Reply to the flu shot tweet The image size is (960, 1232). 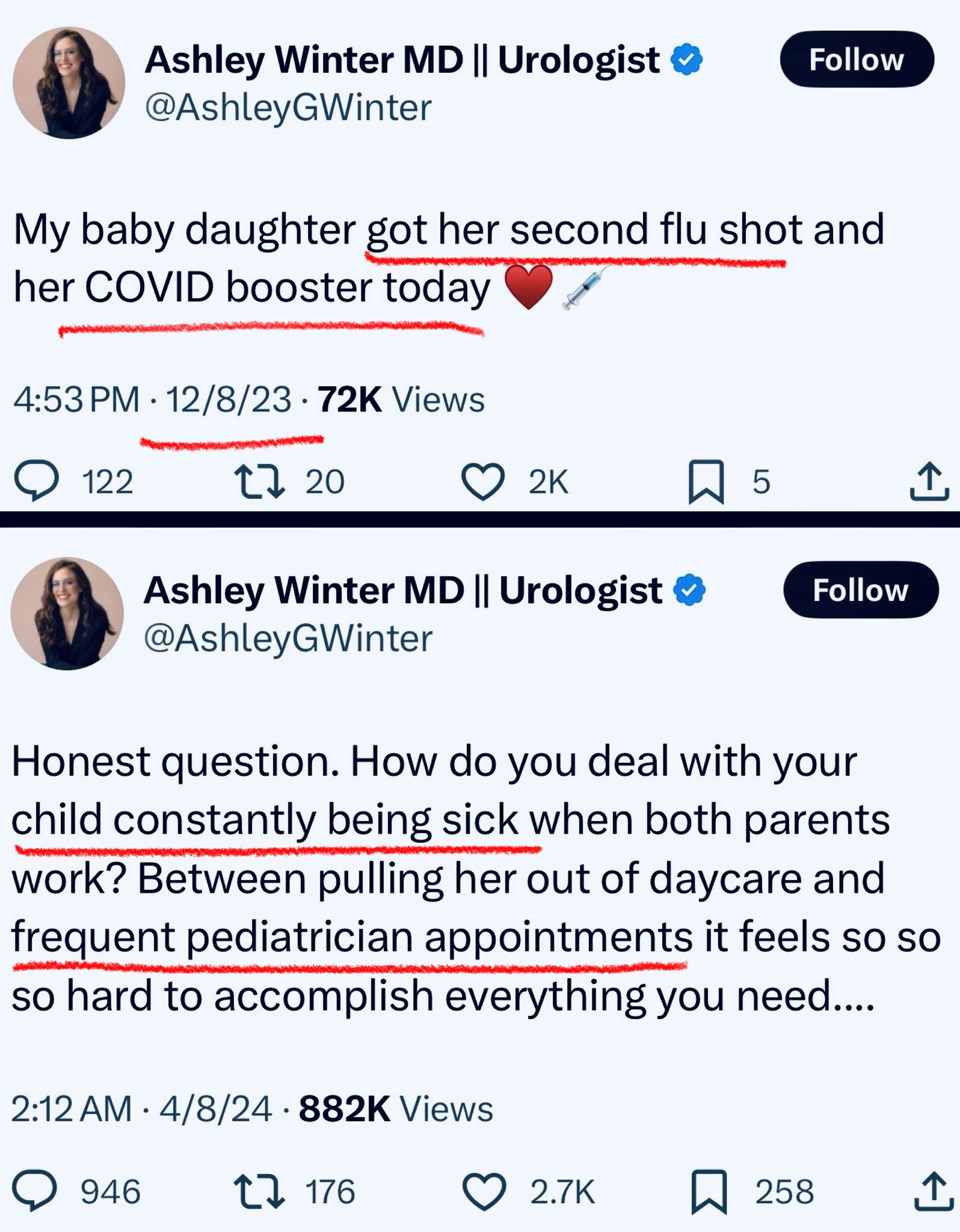coord(37,481)
